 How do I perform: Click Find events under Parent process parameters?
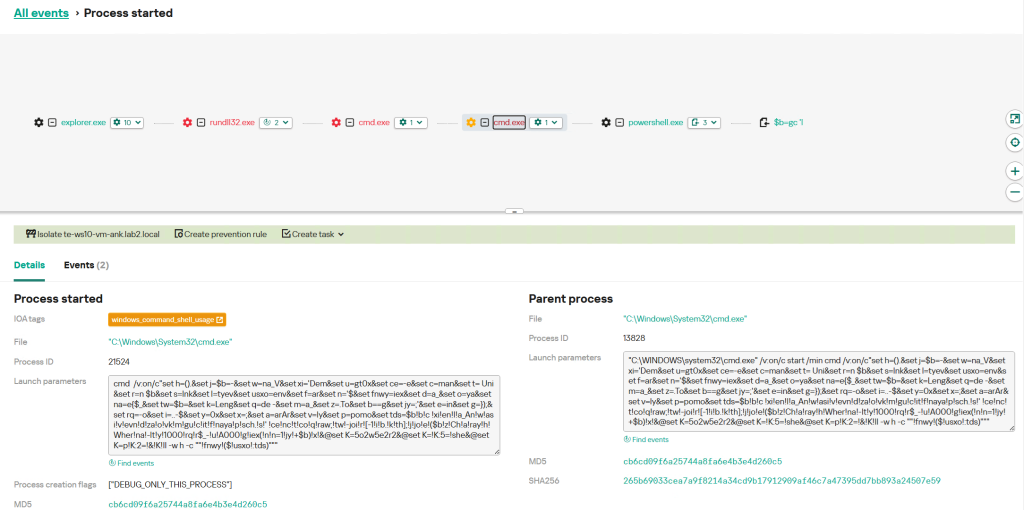(x=646, y=439)
